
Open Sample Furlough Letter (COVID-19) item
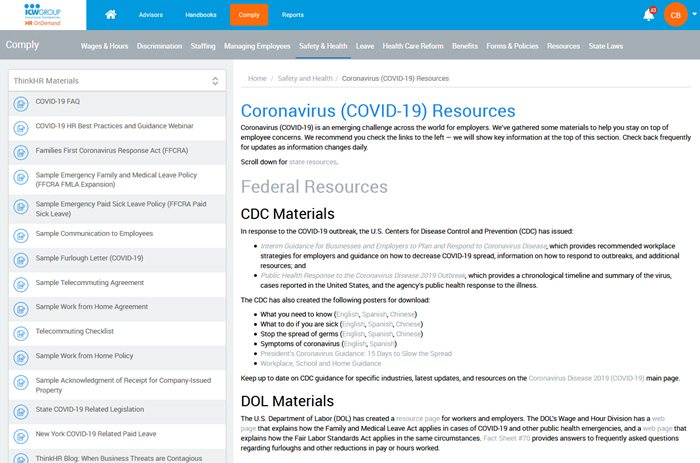point(117,260)
